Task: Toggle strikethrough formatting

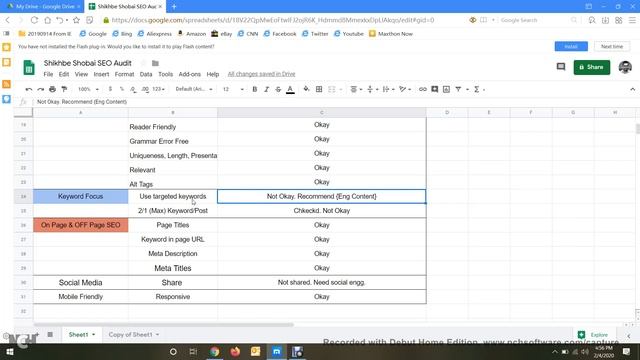Action: pos(278,89)
